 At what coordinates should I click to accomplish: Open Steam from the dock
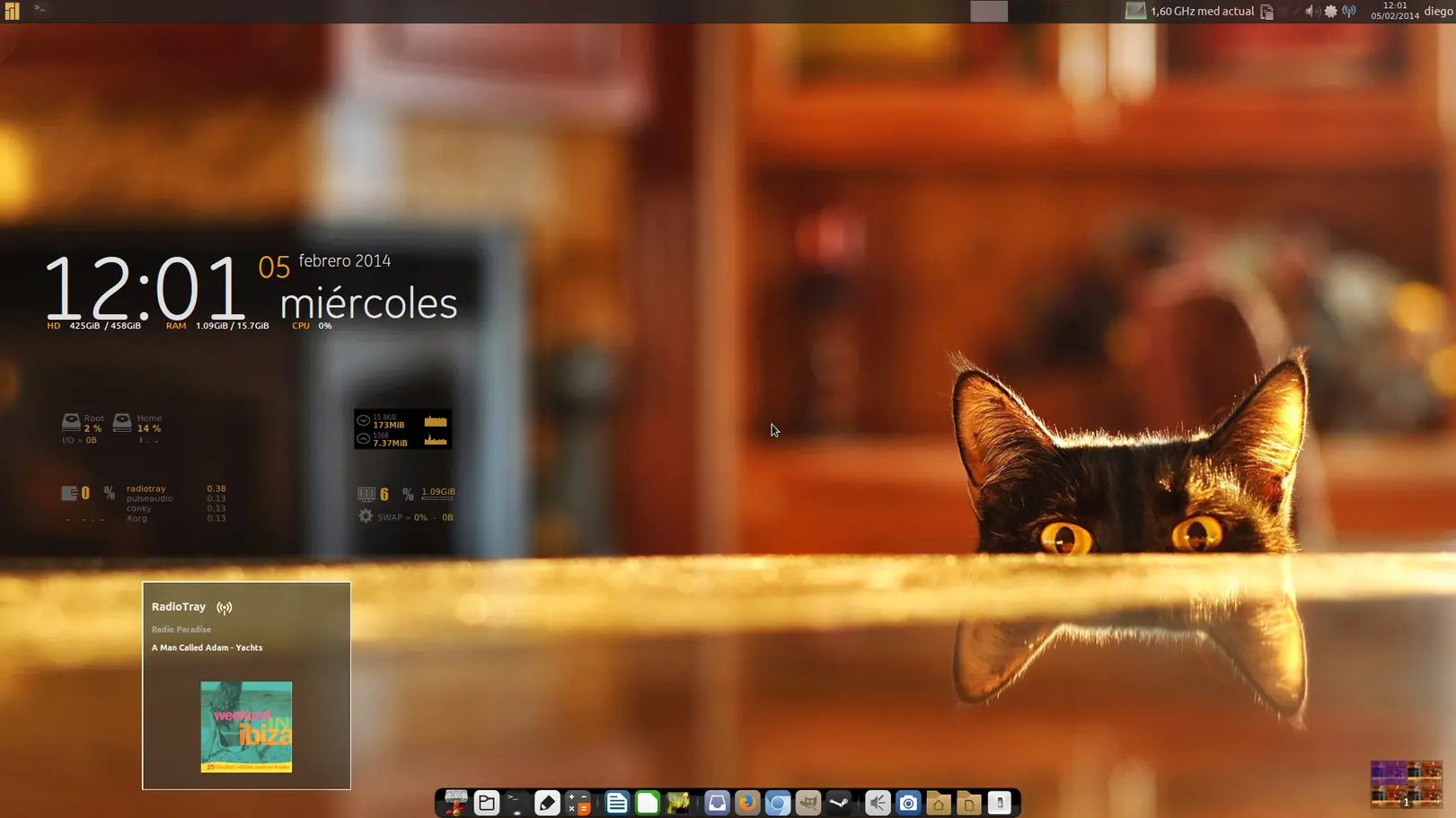tap(839, 803)
